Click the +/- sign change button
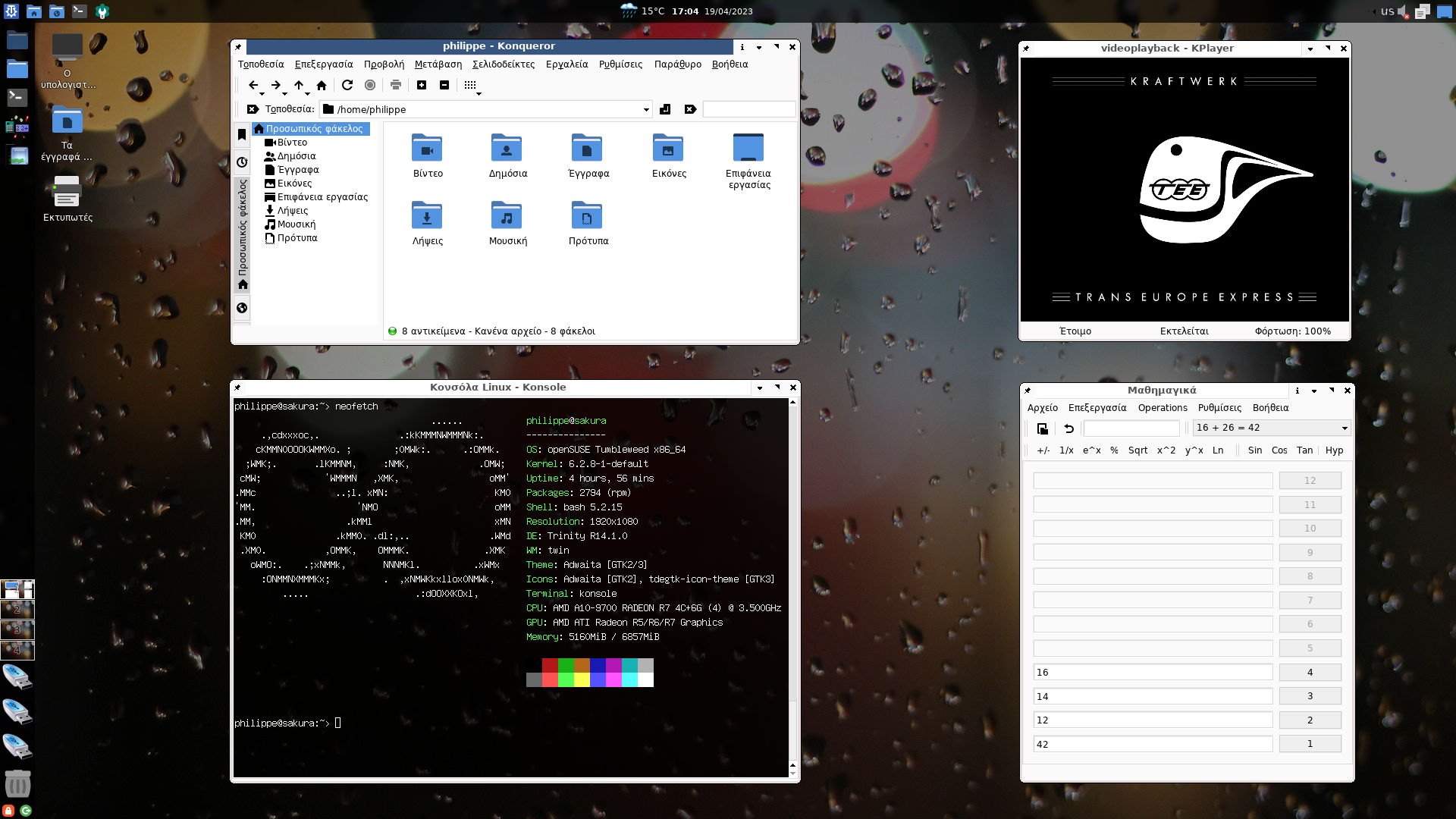Screen dimensions: 1456x819 pos(1043,450)
